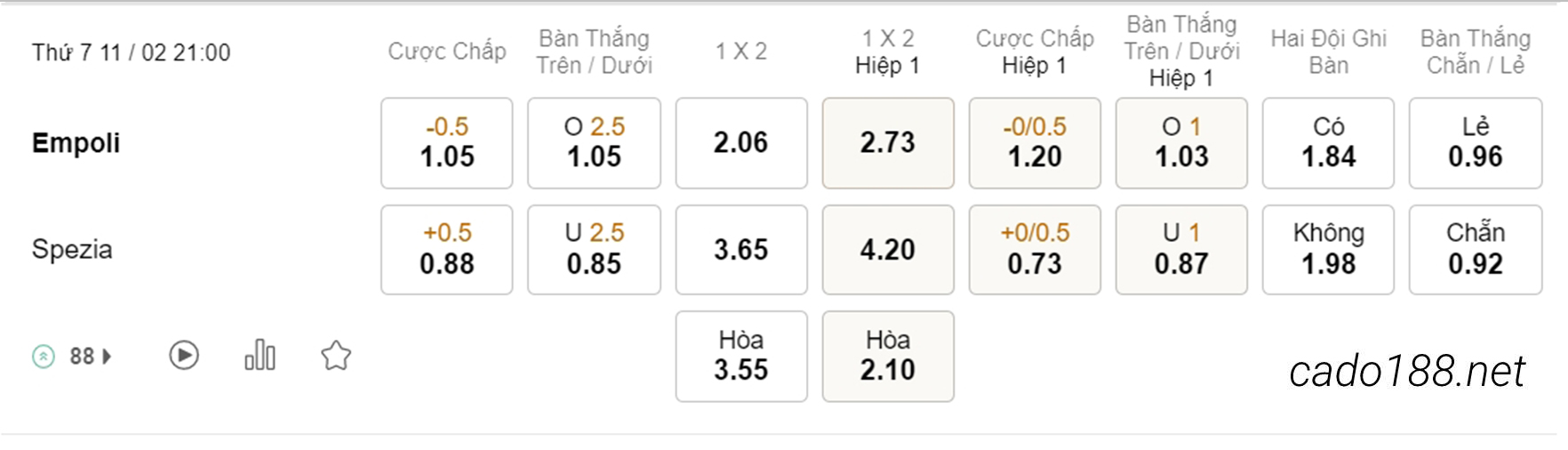Select Empoli handicap -0.5 at 1.05
This screenshot has width=1568, height=450.
(x=447, y=143)
